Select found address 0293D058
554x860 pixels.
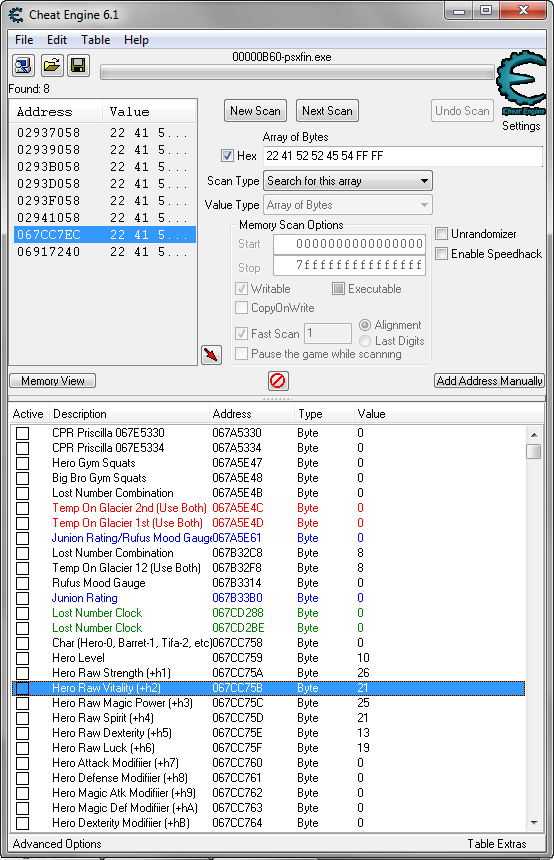coord(104,184)
